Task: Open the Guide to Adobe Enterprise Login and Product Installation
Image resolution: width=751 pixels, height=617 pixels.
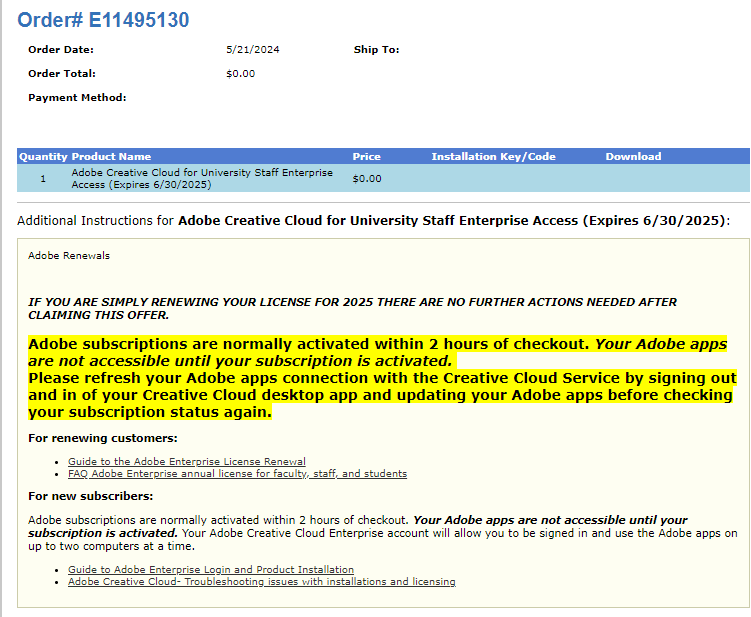Action: 211,569
